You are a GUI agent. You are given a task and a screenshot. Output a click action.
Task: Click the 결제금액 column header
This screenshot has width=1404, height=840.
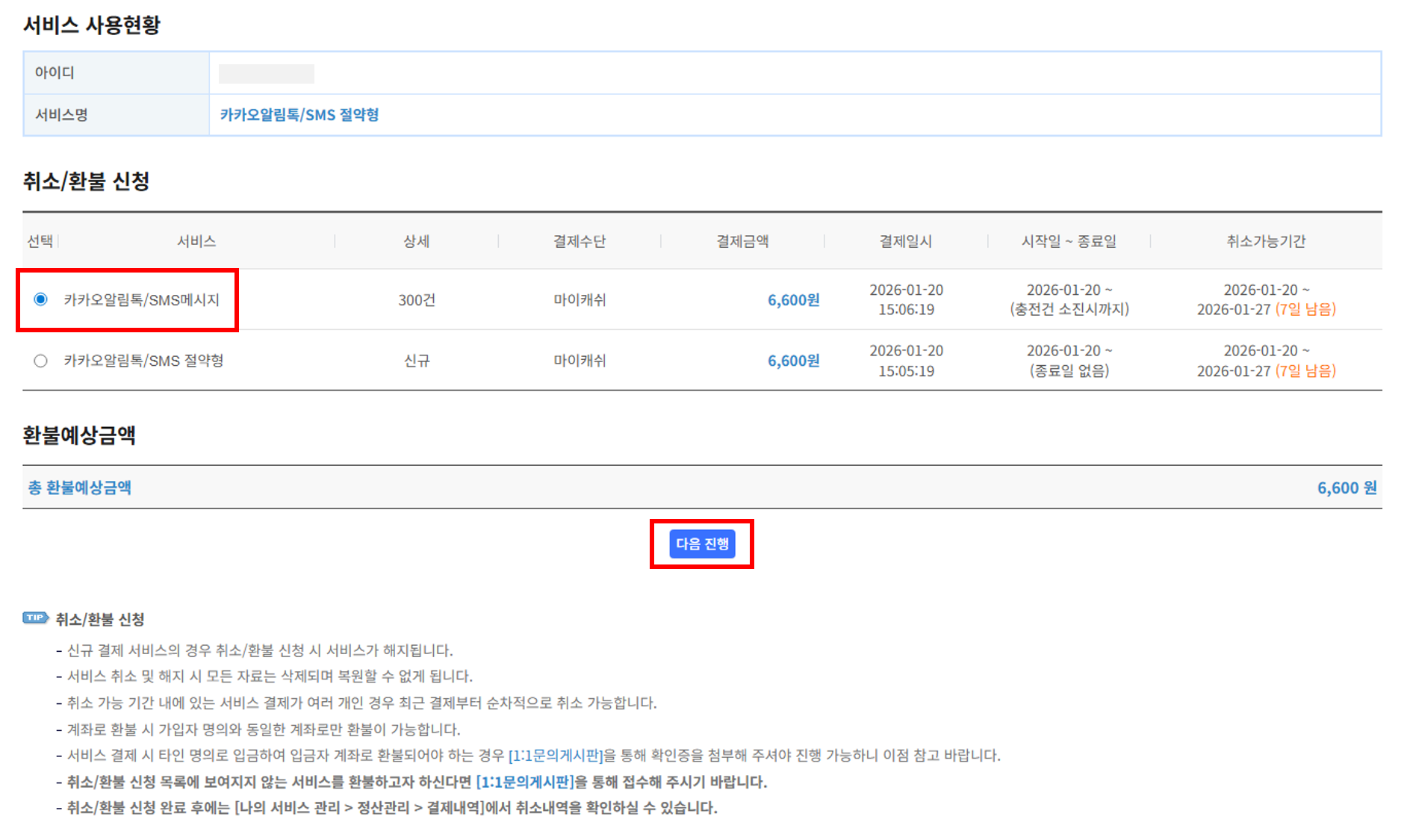(x=742, y=241)
